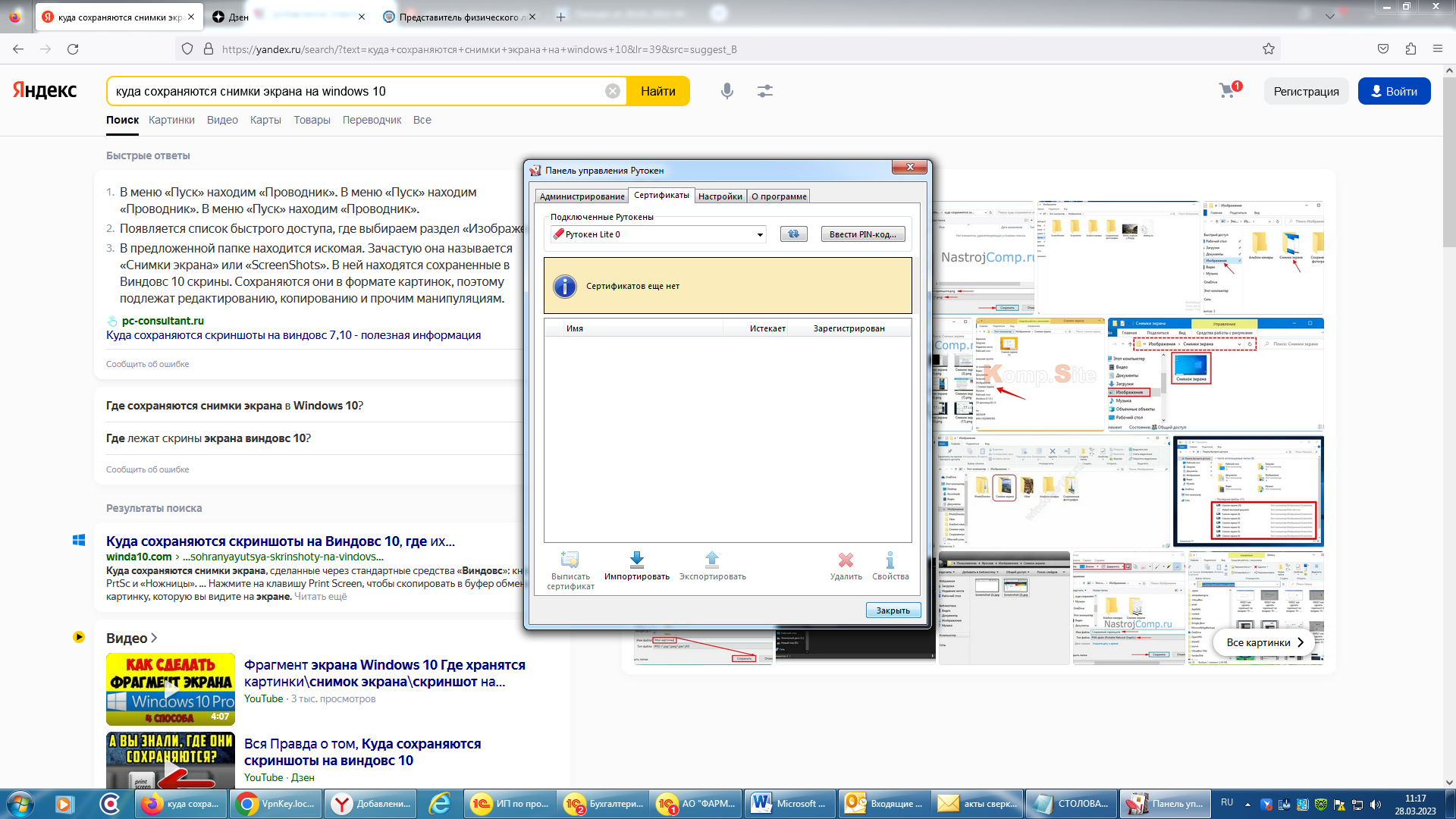The height and width of the screenshot is (819, 1456).
Task: Click Читать ещё in winda10 snippet
Action: click(320, 597)
